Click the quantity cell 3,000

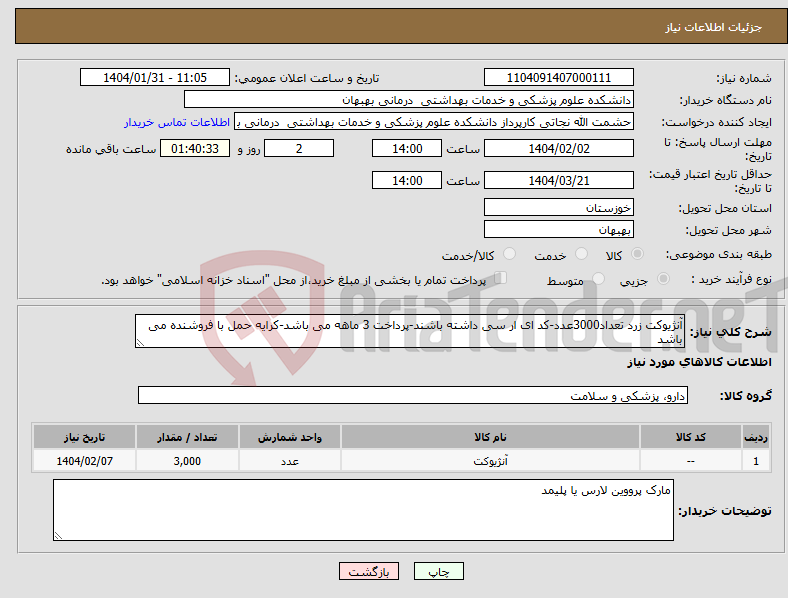click(x=187, y=460)
